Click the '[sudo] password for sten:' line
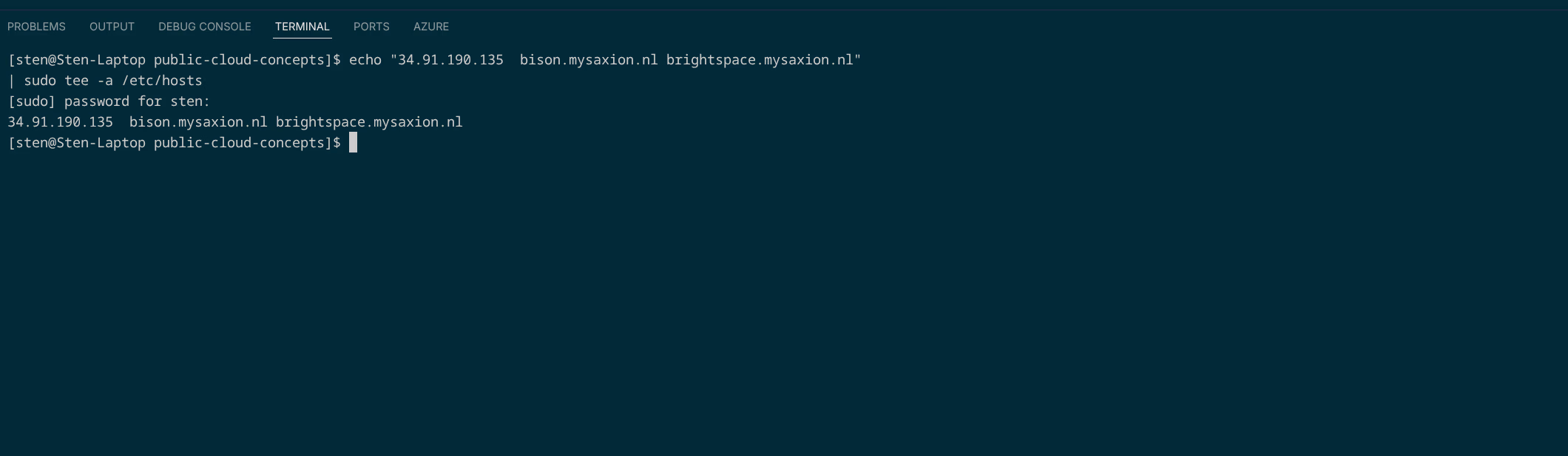This screenshot has width=1568, height=456. click(109, 101)
